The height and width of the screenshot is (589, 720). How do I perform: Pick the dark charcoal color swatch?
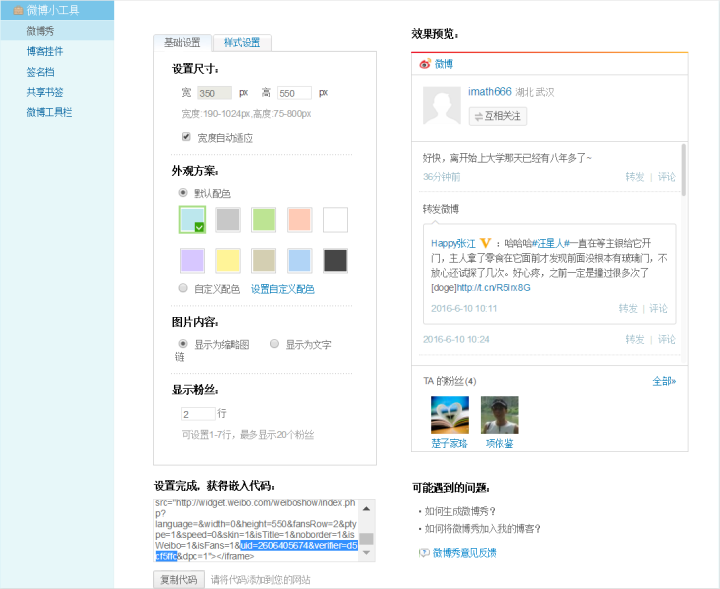335,261
